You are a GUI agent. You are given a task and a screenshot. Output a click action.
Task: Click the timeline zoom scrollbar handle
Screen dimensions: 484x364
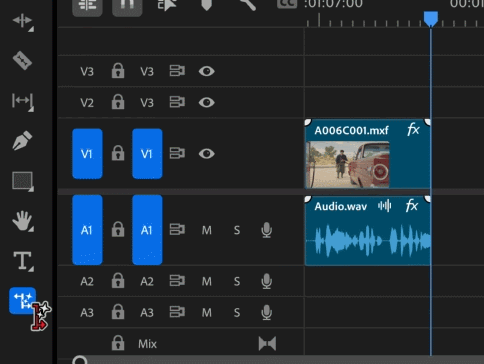pyautogui.click(x=80, y=360)
